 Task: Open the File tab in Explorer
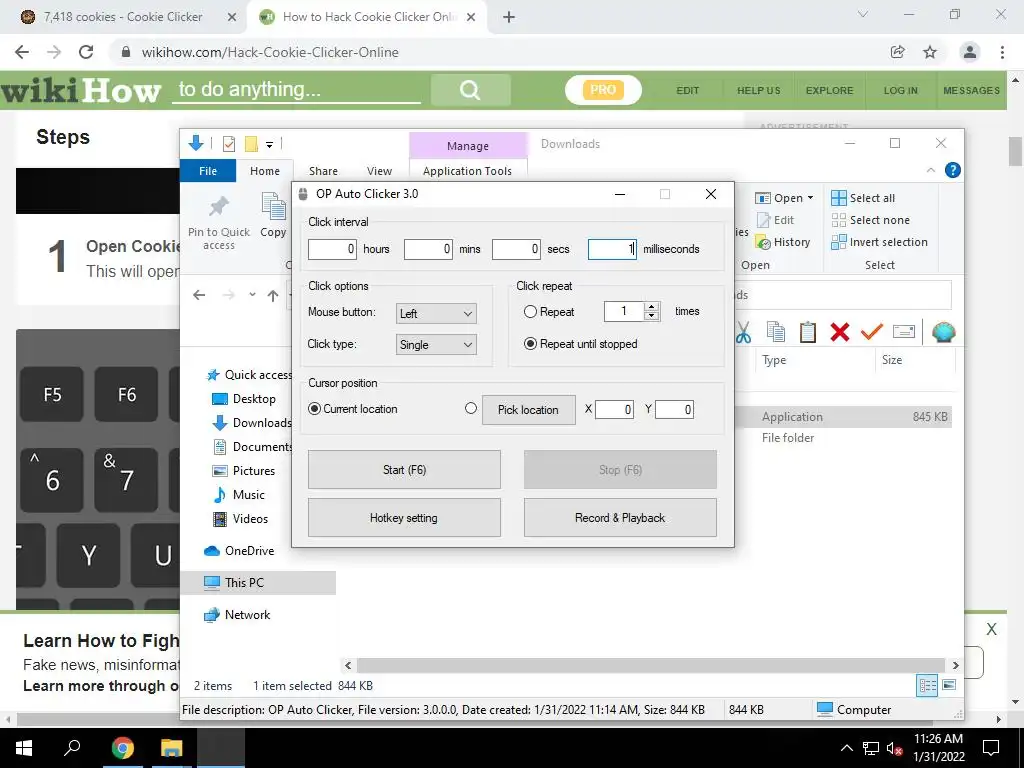point(208,170)
